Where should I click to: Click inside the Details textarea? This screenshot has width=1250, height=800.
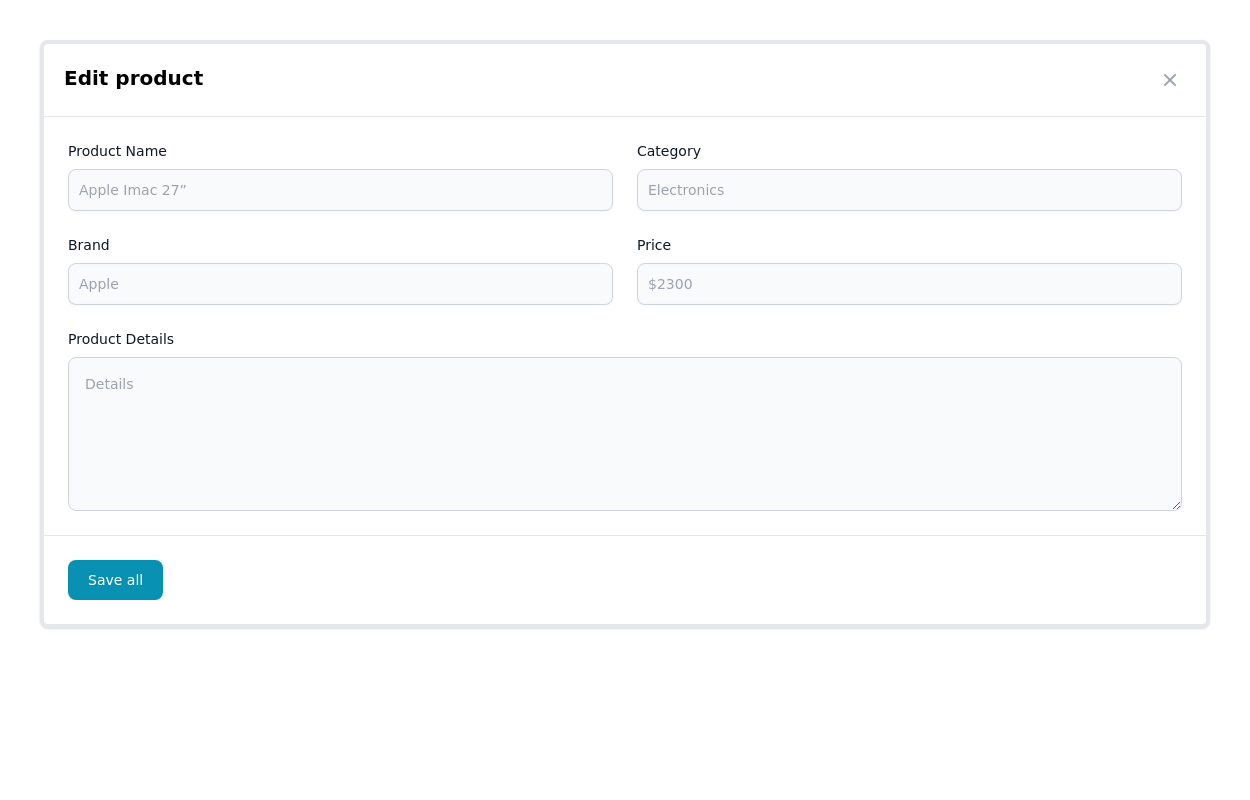point(624,433)
